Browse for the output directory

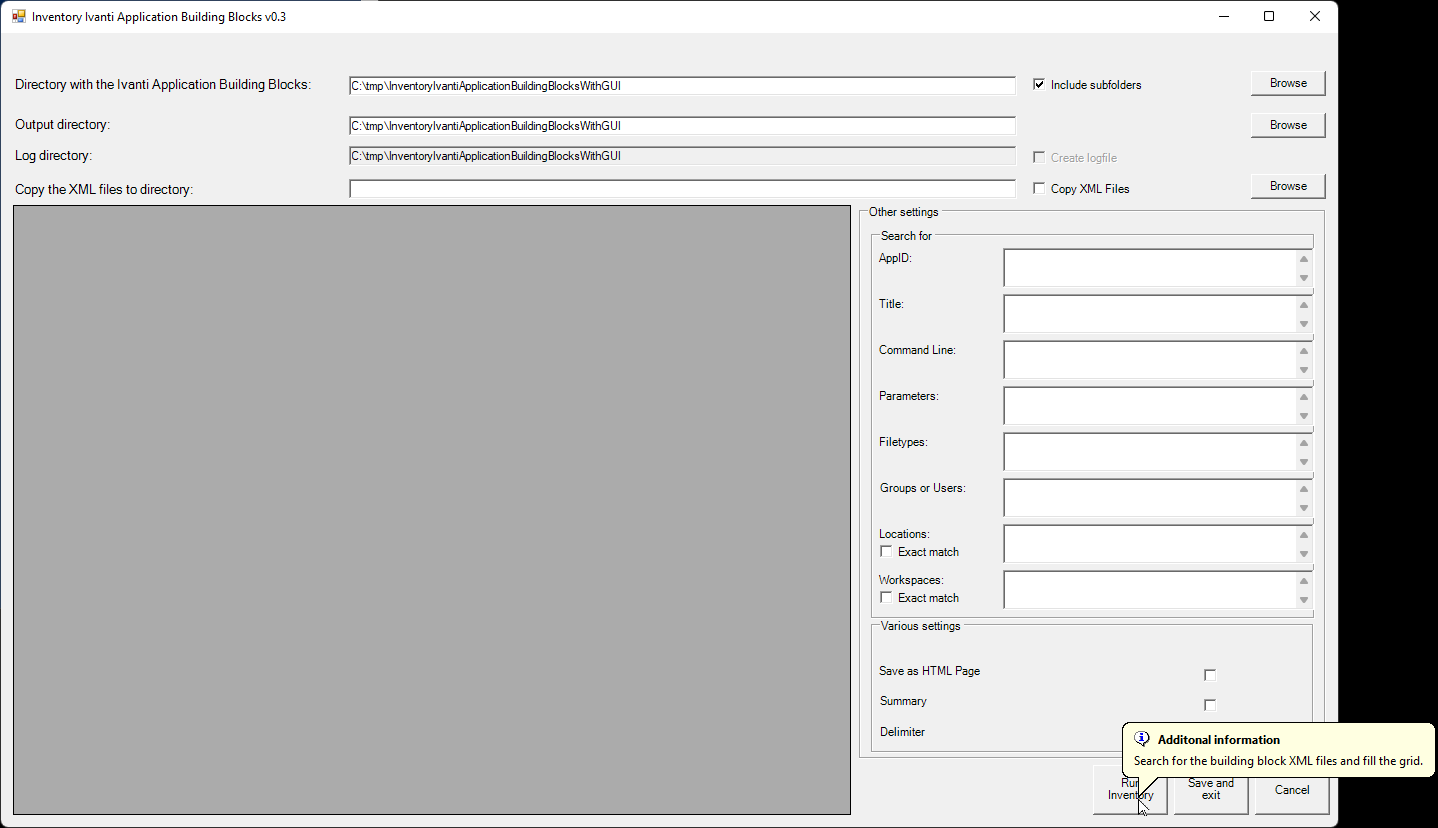1287,125
